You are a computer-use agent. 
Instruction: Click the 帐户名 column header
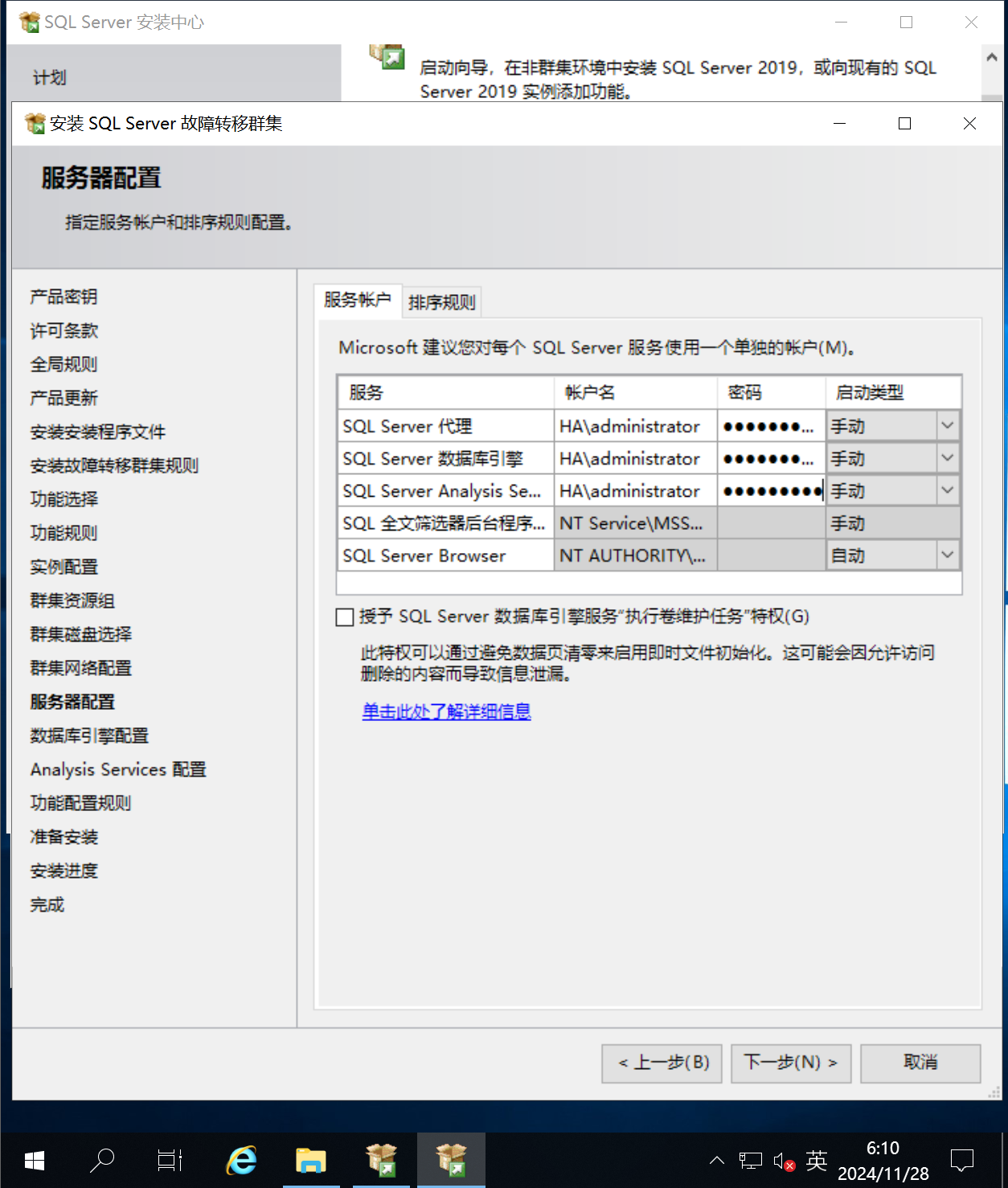pos(636,392)
